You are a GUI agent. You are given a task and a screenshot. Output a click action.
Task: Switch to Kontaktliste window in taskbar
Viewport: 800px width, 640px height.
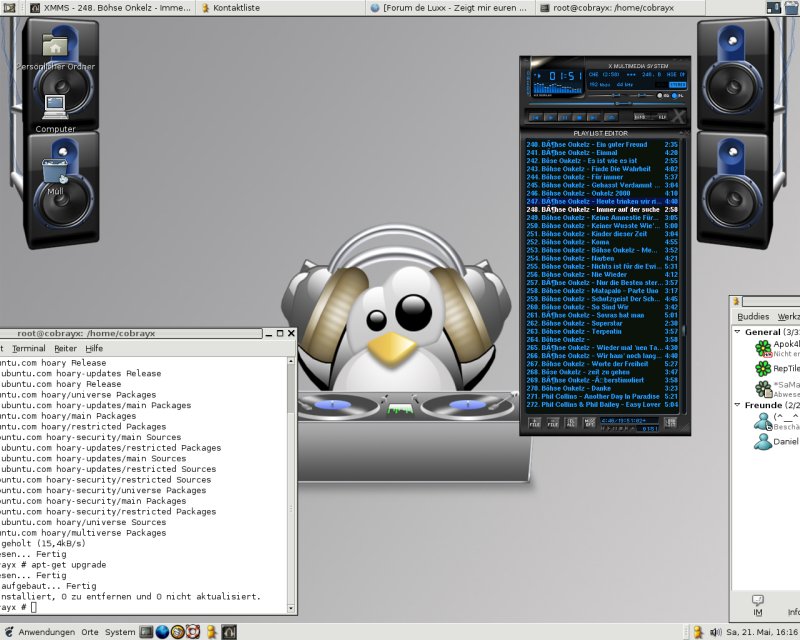[281, 8]
